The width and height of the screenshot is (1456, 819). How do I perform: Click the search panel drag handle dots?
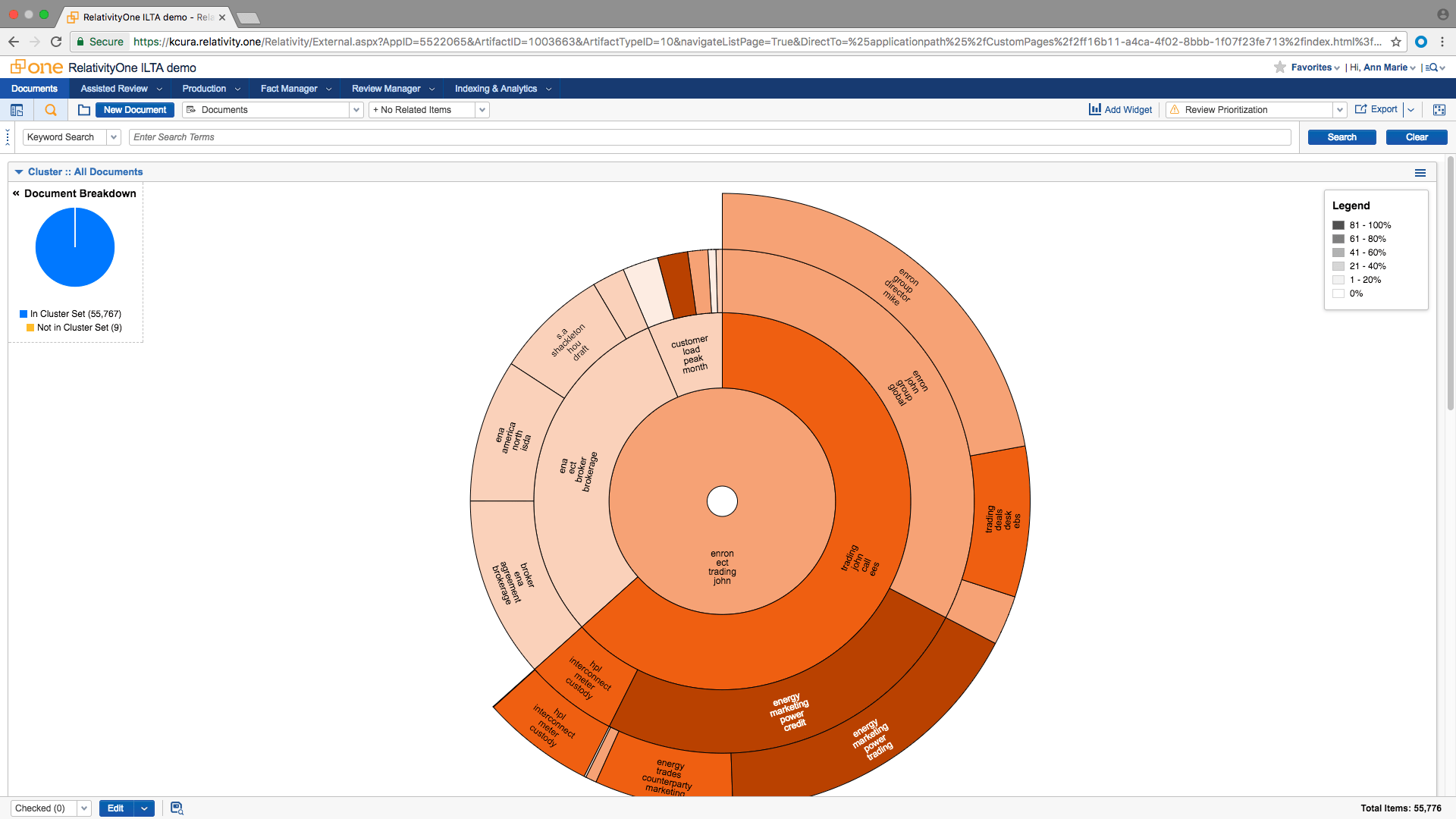[8, 137]
